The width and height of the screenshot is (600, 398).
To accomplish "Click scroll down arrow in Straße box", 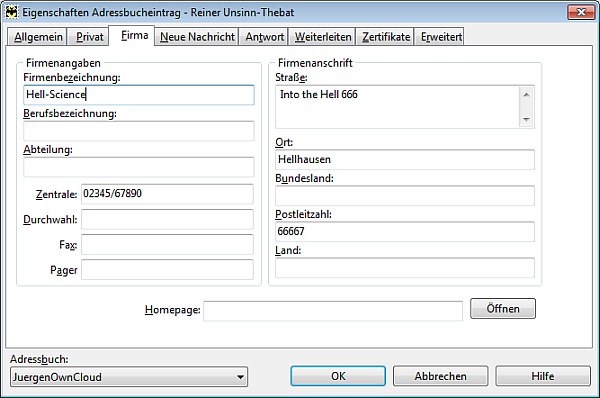I will tap(527, 120).
